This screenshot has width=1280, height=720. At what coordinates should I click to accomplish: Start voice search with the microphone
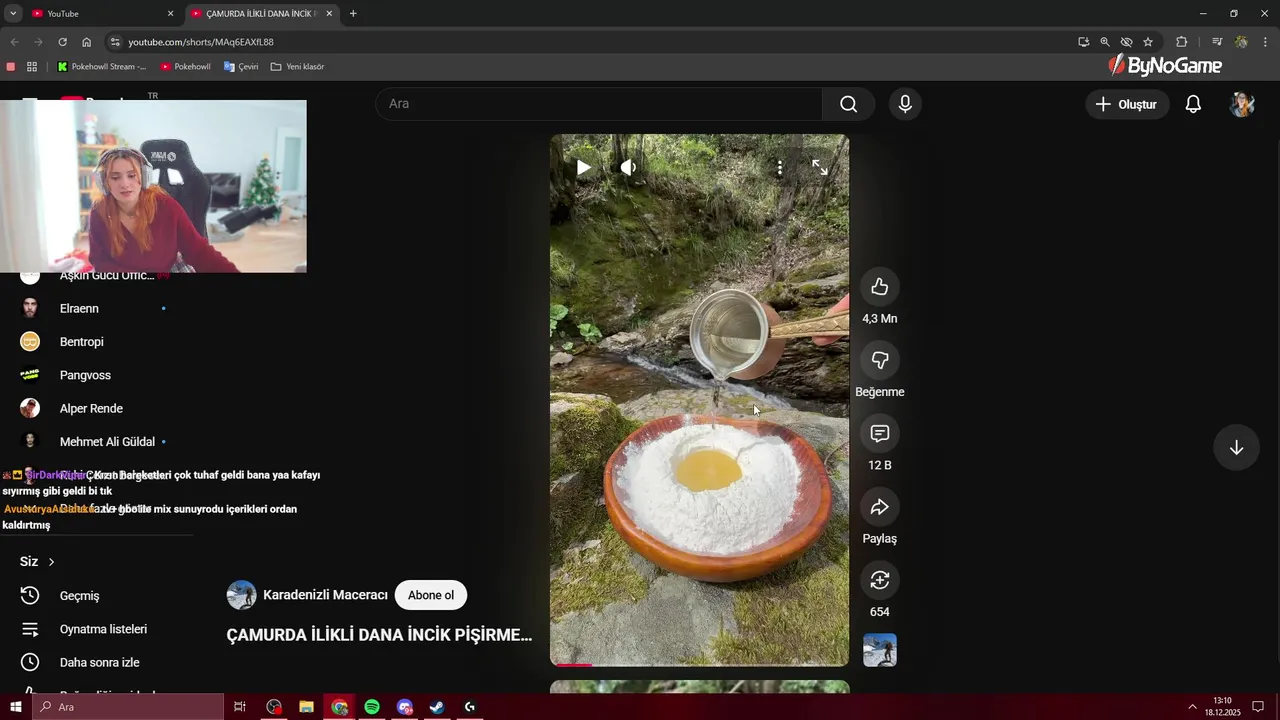point(905,104)
